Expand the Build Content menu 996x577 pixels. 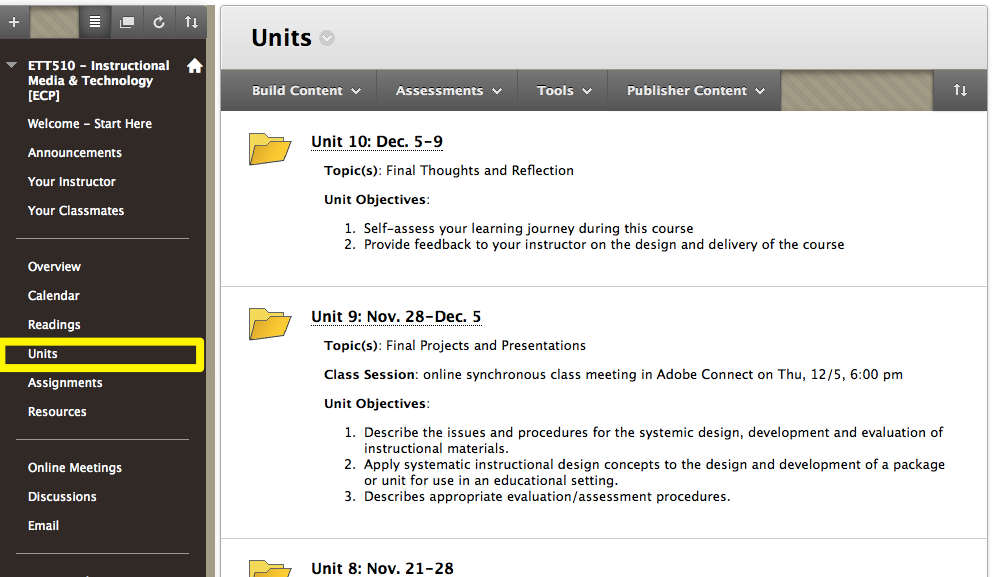pyautogui.click(x=306, y=90)
